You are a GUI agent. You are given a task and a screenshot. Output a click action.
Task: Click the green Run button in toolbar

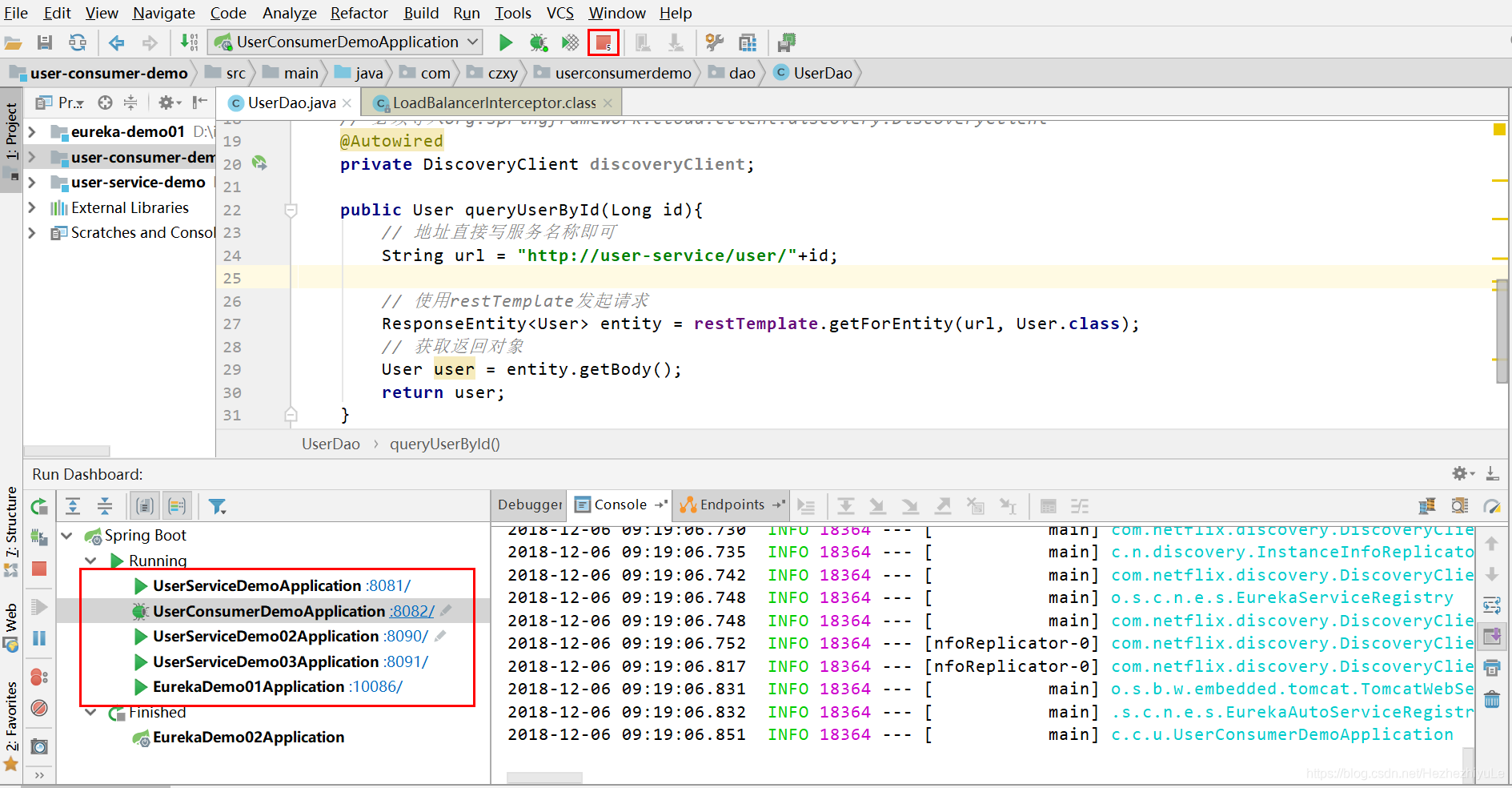pos(505,42)
